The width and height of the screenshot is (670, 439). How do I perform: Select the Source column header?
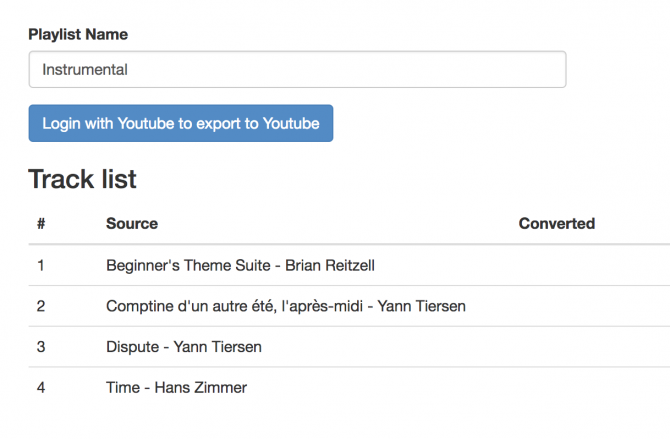click(132, 224)
